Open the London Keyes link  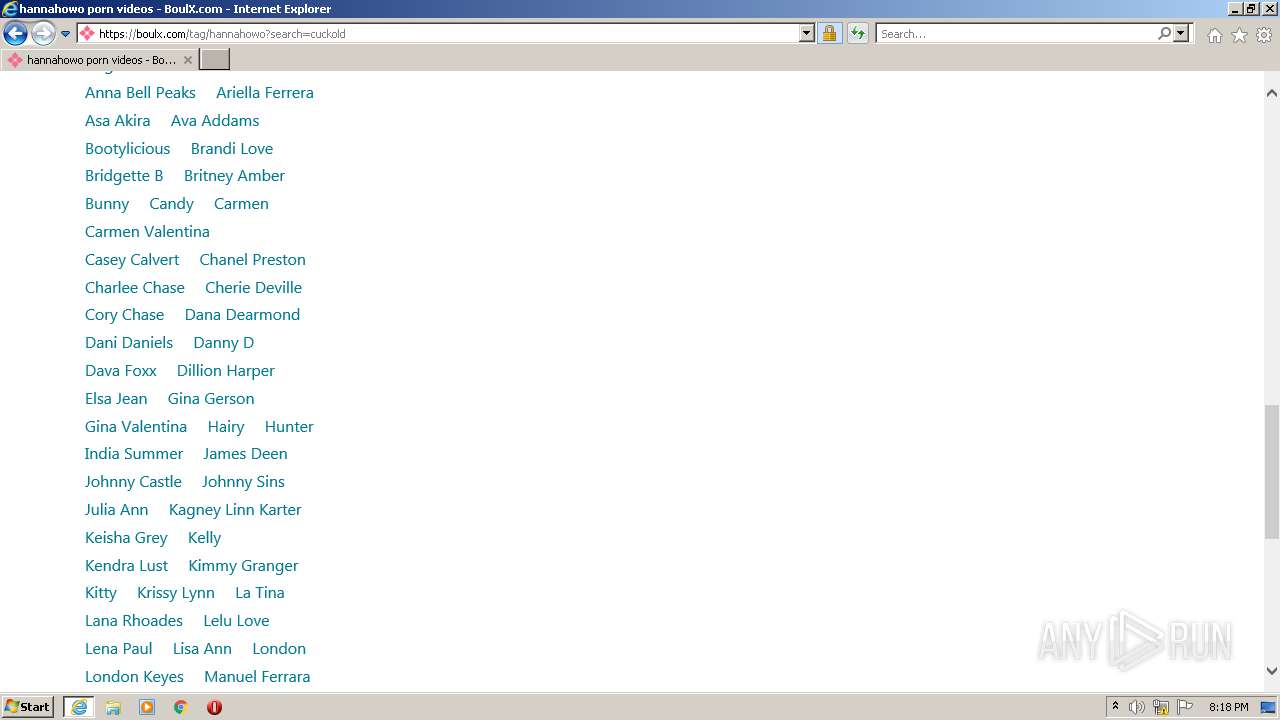click(x=134, y=676)
